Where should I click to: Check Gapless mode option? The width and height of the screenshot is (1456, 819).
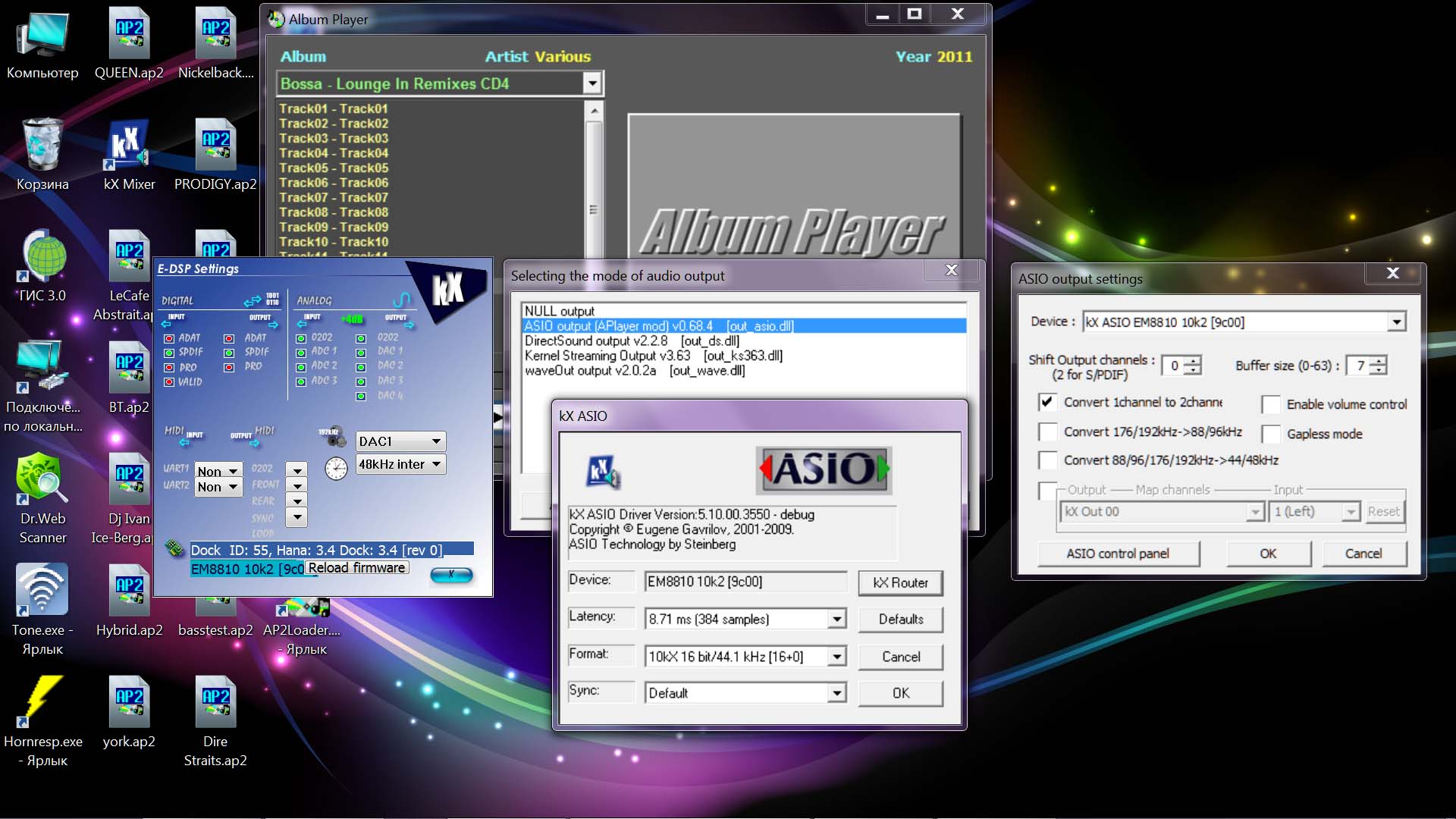(x=1271, y=434)
